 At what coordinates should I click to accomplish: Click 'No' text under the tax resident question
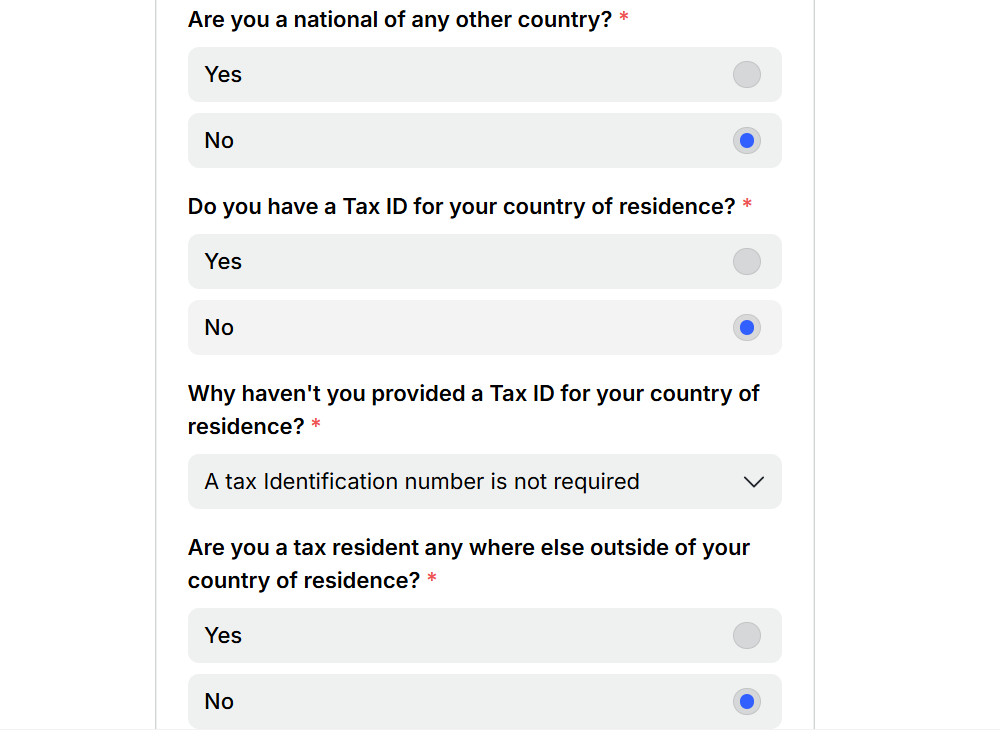[219, 702]
